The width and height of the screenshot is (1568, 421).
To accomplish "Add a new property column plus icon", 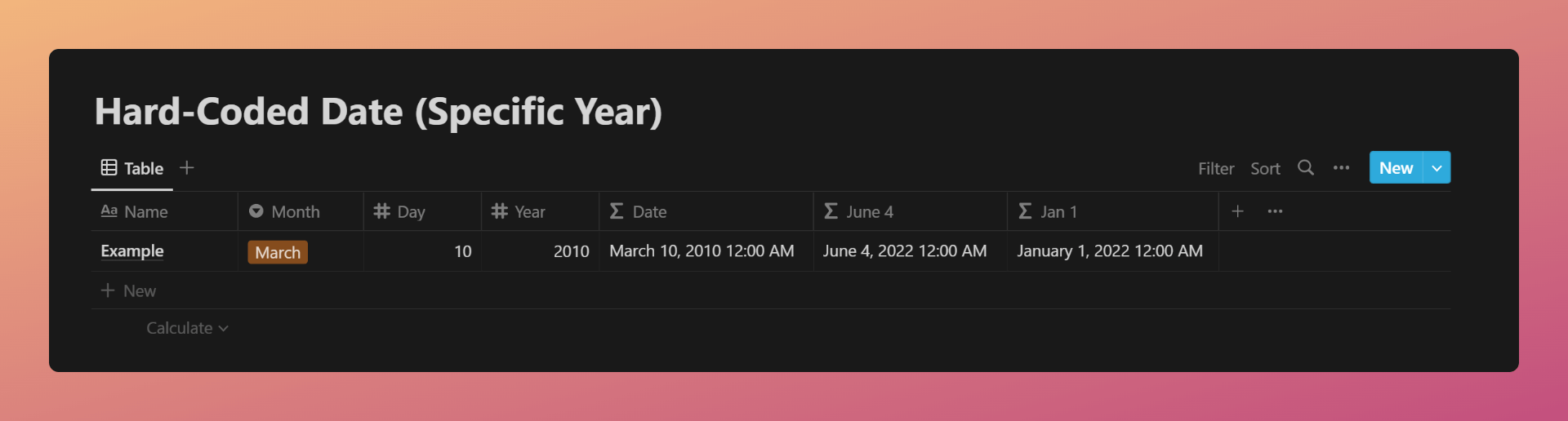I will click(1237, 211).
